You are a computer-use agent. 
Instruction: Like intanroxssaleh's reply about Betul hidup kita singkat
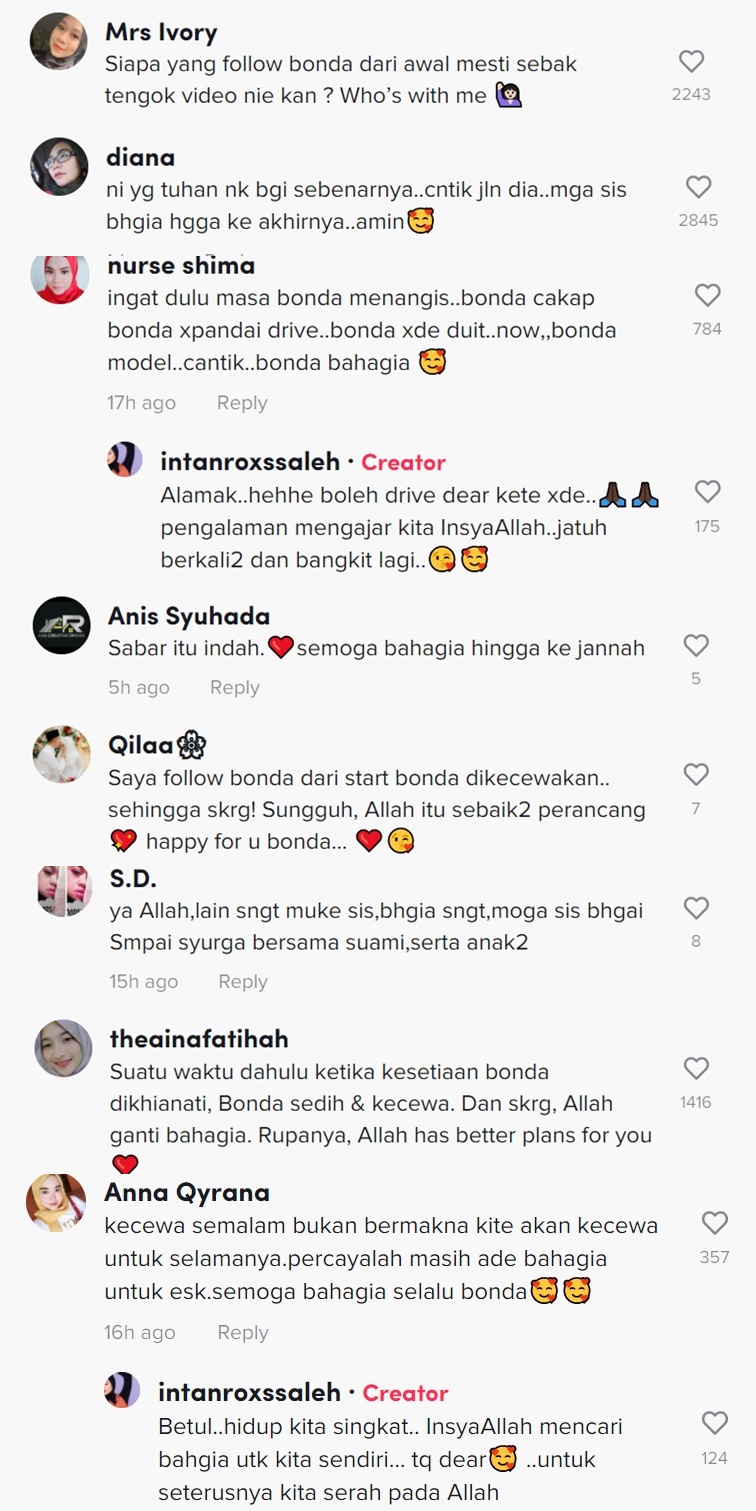click(714, 1423)
